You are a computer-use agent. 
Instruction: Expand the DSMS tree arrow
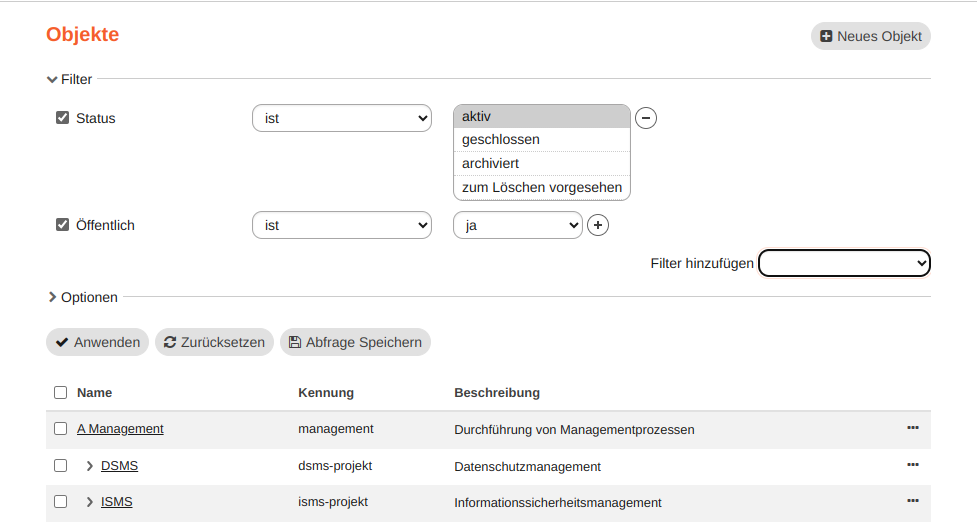pos(89,466)
